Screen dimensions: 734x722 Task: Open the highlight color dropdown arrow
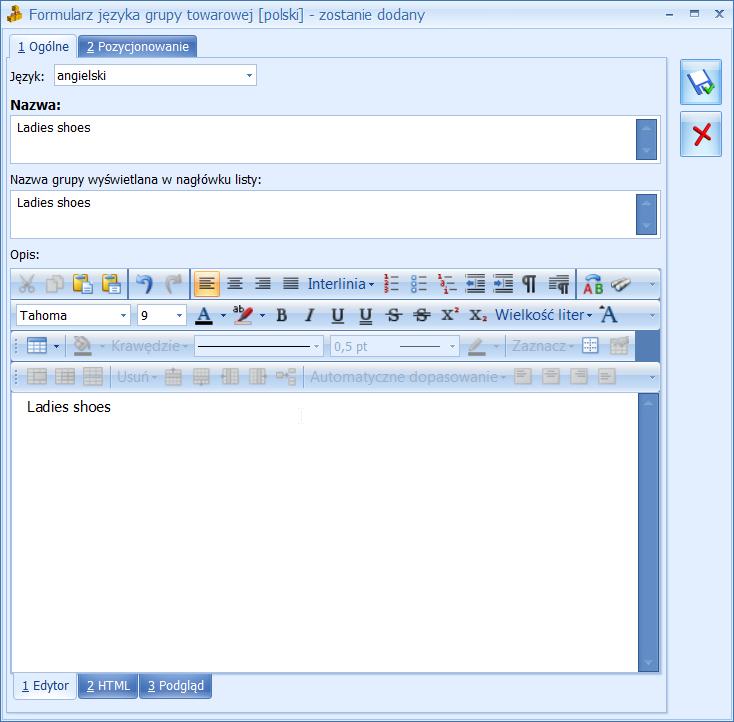click(262, 315)
